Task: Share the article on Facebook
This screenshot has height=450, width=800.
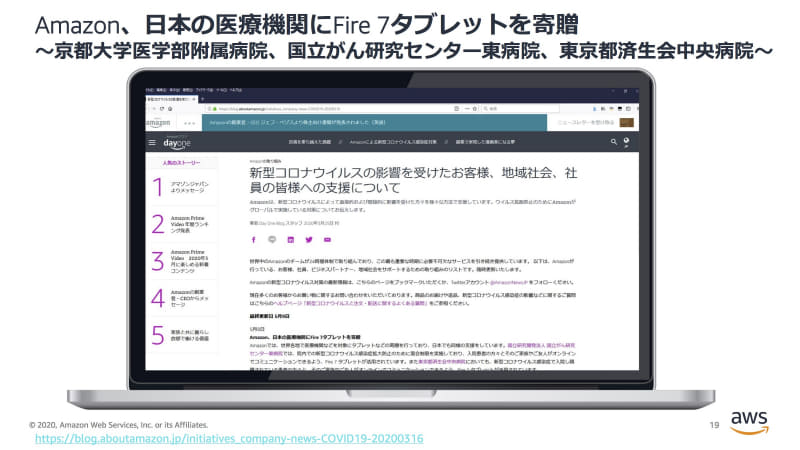Action: click(x=254, y=240)
